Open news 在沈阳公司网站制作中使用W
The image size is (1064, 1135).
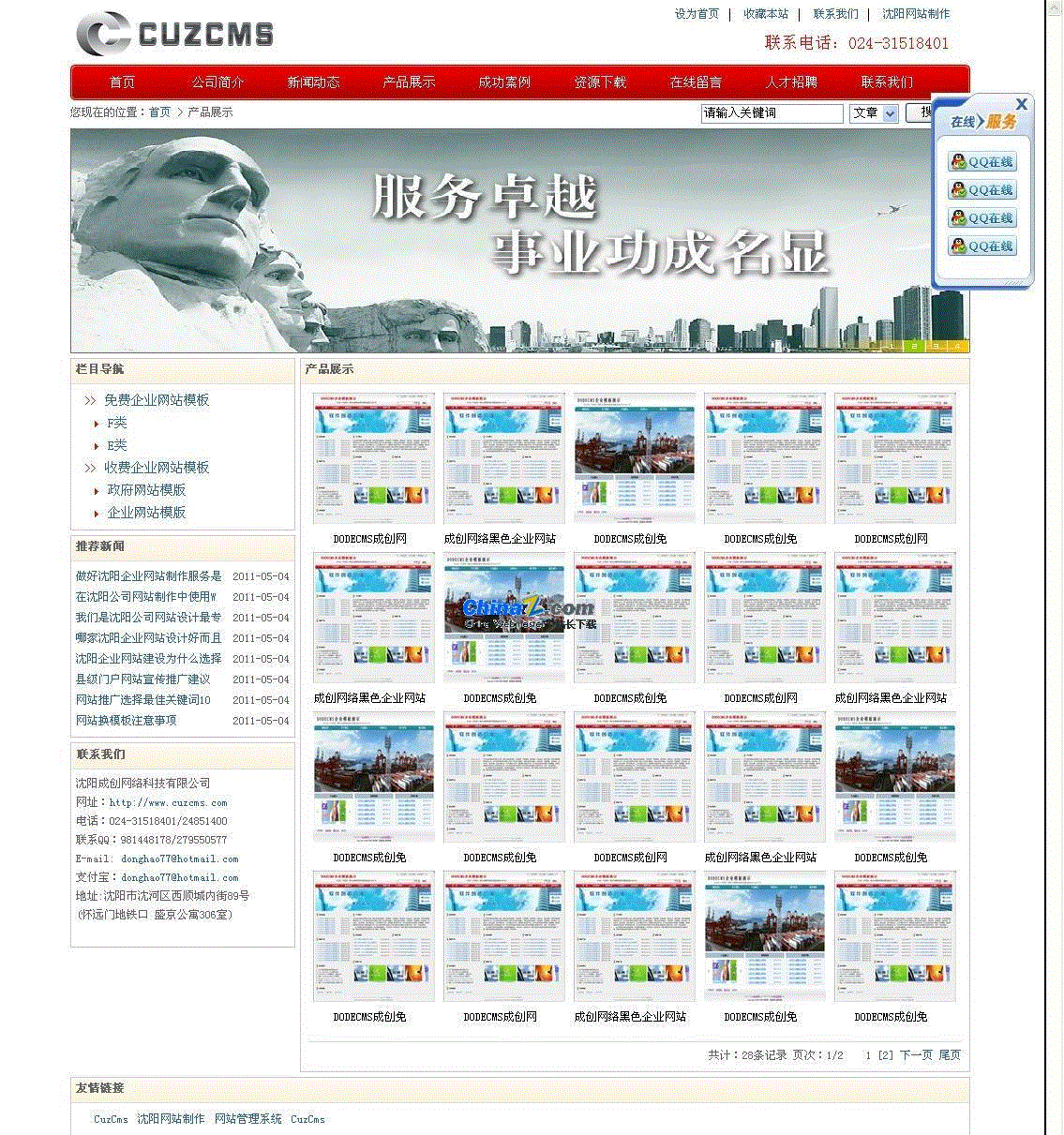146,597
